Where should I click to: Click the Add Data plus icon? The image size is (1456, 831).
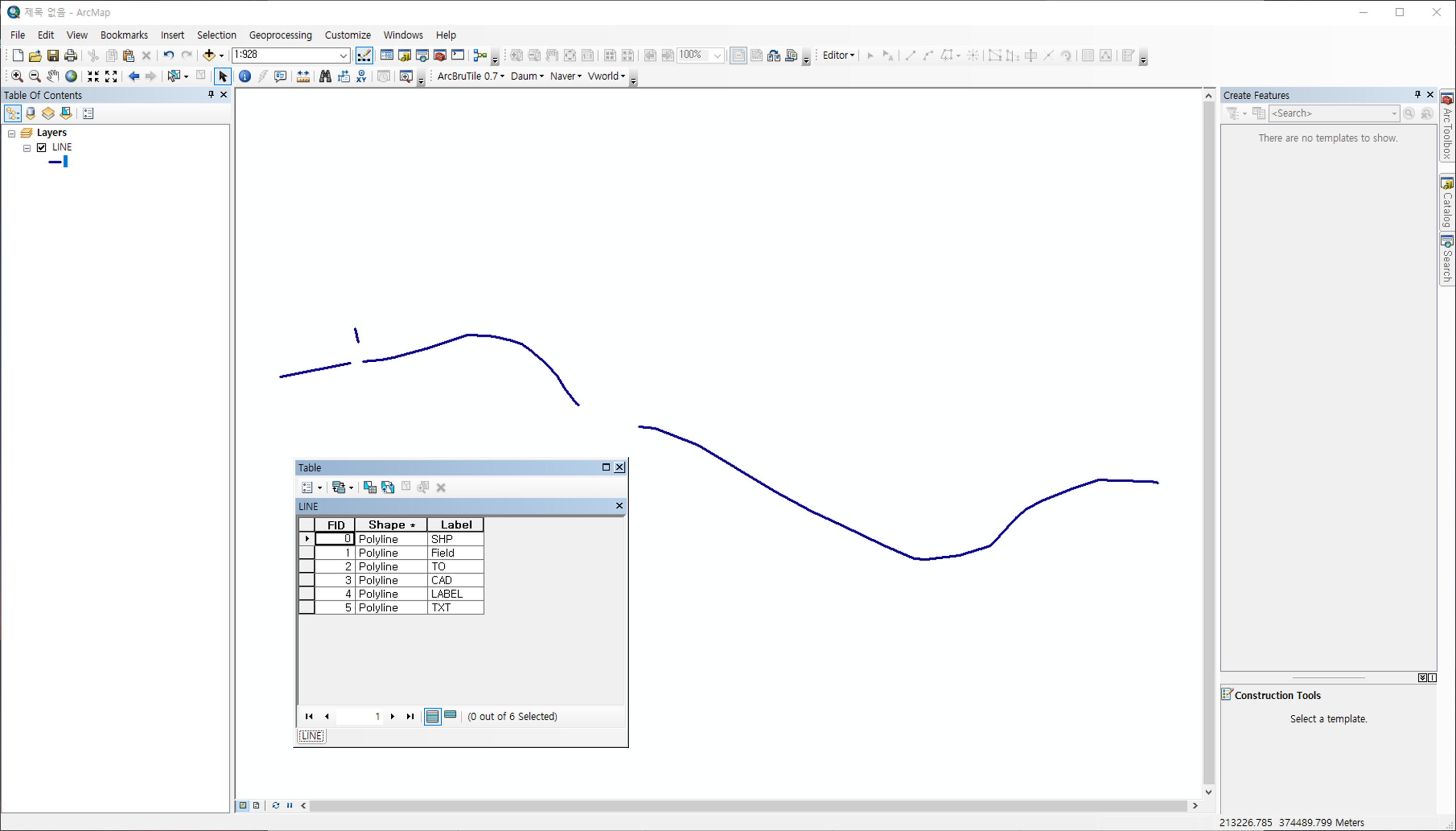(x=209, y=56)
